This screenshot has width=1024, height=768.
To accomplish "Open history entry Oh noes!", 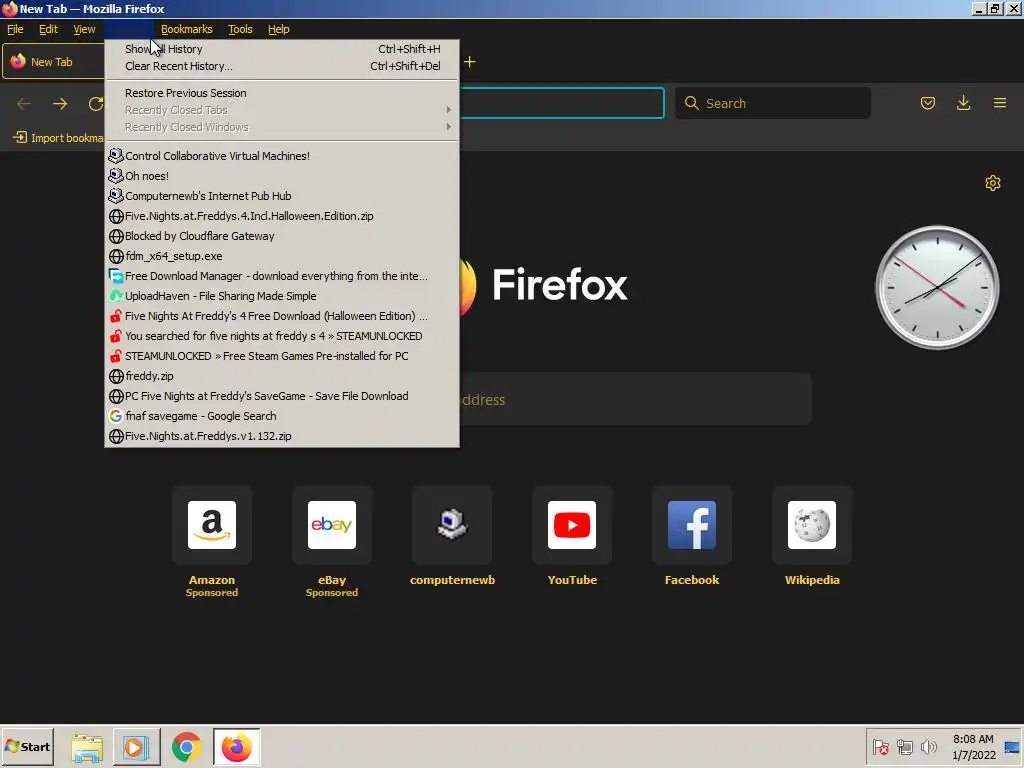I will (282, 176).
